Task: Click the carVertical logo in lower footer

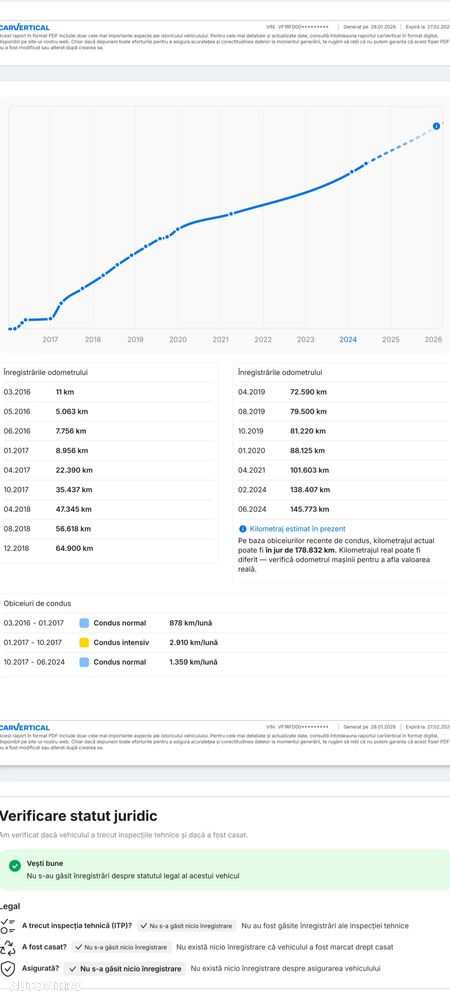Action: pyautogui.click(x=24, y=727)
